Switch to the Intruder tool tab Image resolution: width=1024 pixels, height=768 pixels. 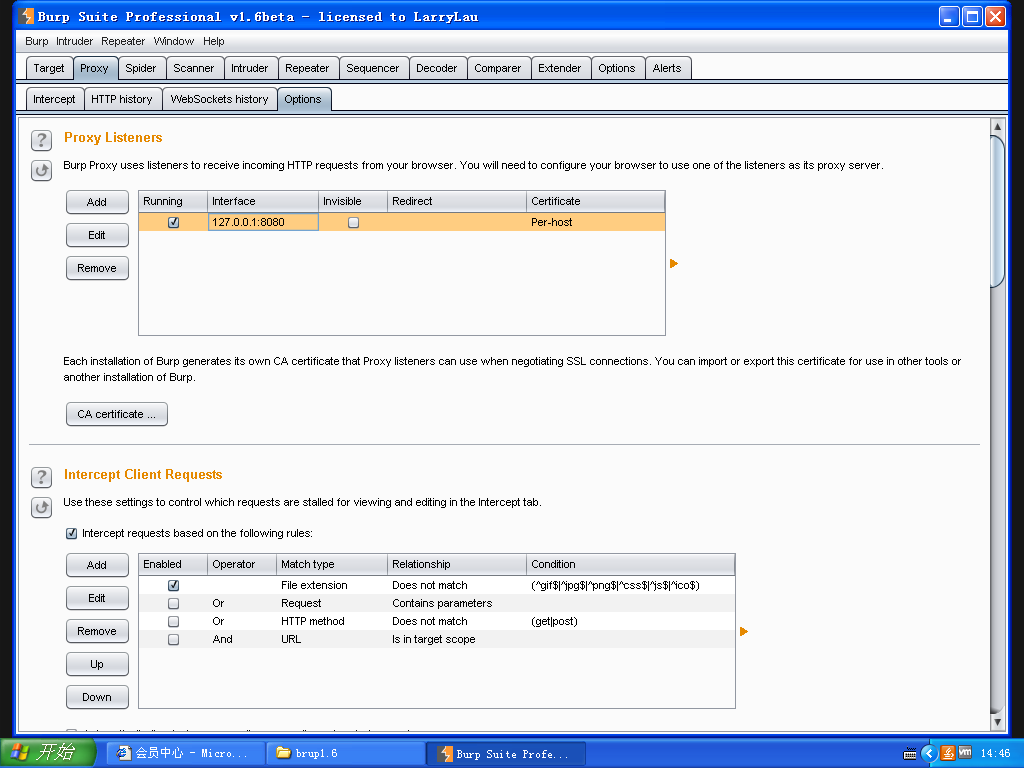pyautogui.click(x=249, y=68)
